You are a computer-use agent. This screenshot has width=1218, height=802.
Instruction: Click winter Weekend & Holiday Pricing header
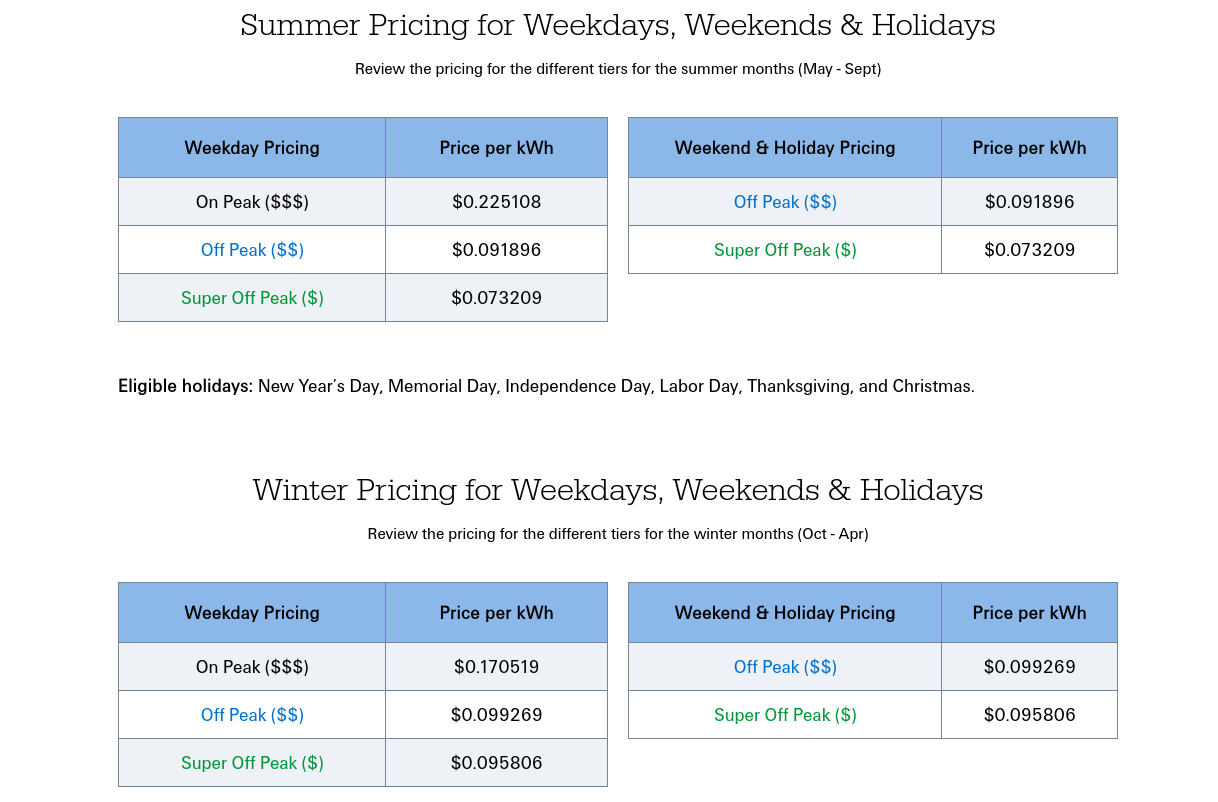pyautogui.click(x=785, y=613)
